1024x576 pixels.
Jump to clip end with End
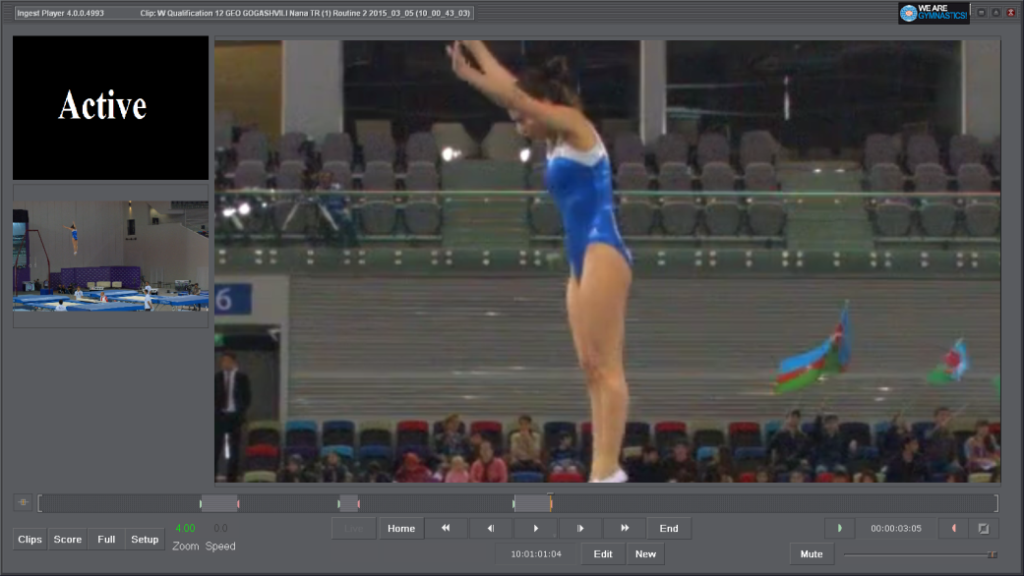pyautogui.click(x=669, y=528)
